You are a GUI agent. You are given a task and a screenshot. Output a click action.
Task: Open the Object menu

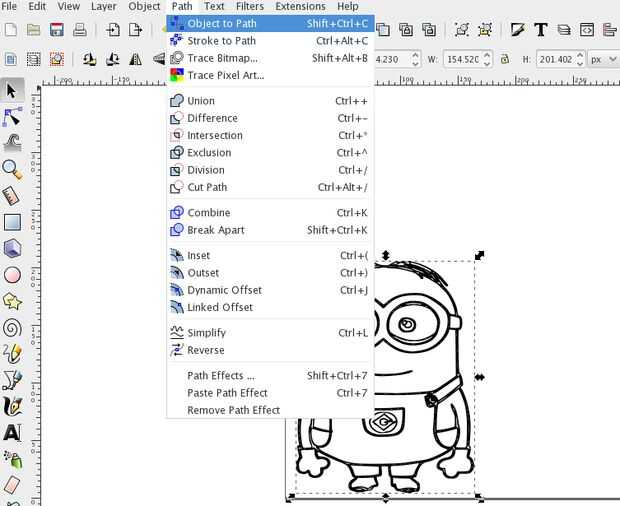pyautogui.click(x=144, y=6)
